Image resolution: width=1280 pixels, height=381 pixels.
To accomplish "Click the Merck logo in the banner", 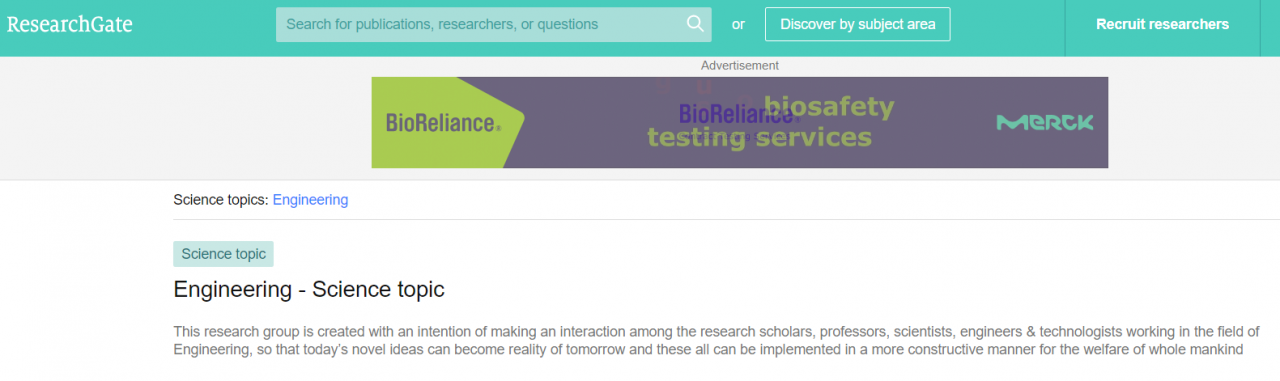I will (x=1044, y=123).
